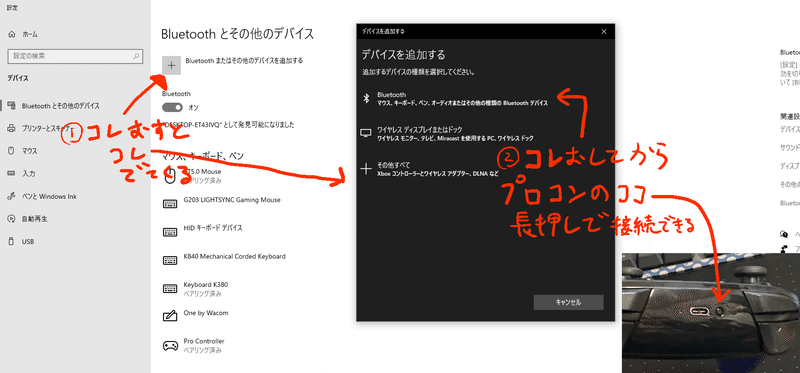The image size is (800, 373).
Task: Click the 設定の検索 search field
Action: [x=75, y=56]
